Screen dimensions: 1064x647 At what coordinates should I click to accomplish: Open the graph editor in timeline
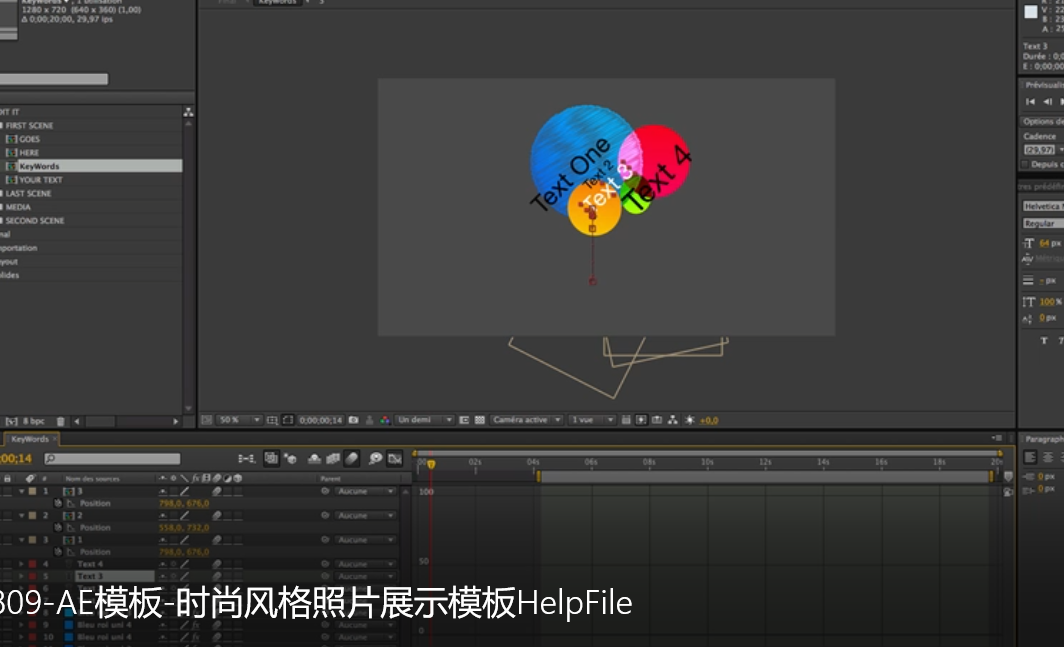(394, 459)
